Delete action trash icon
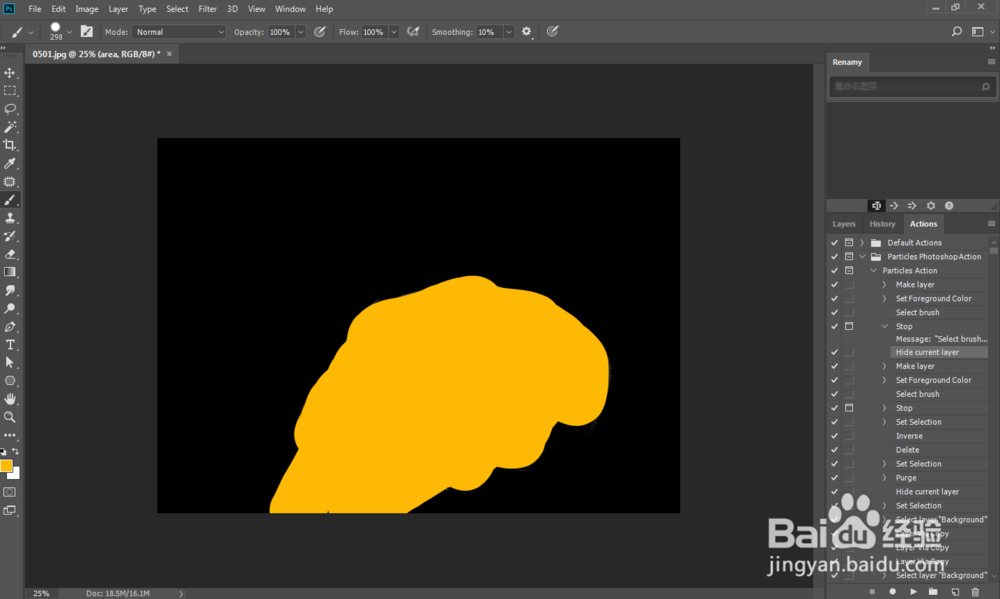Viewport: 1000px width, 599px height. [x=975, y=591]
